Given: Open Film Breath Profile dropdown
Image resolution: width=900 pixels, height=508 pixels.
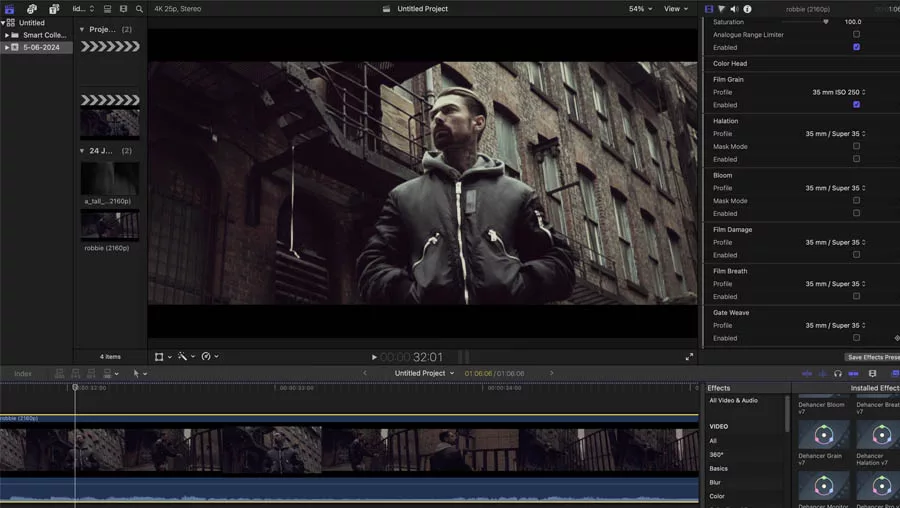Looking at the screenshot, I should click(x=835, y=284).
